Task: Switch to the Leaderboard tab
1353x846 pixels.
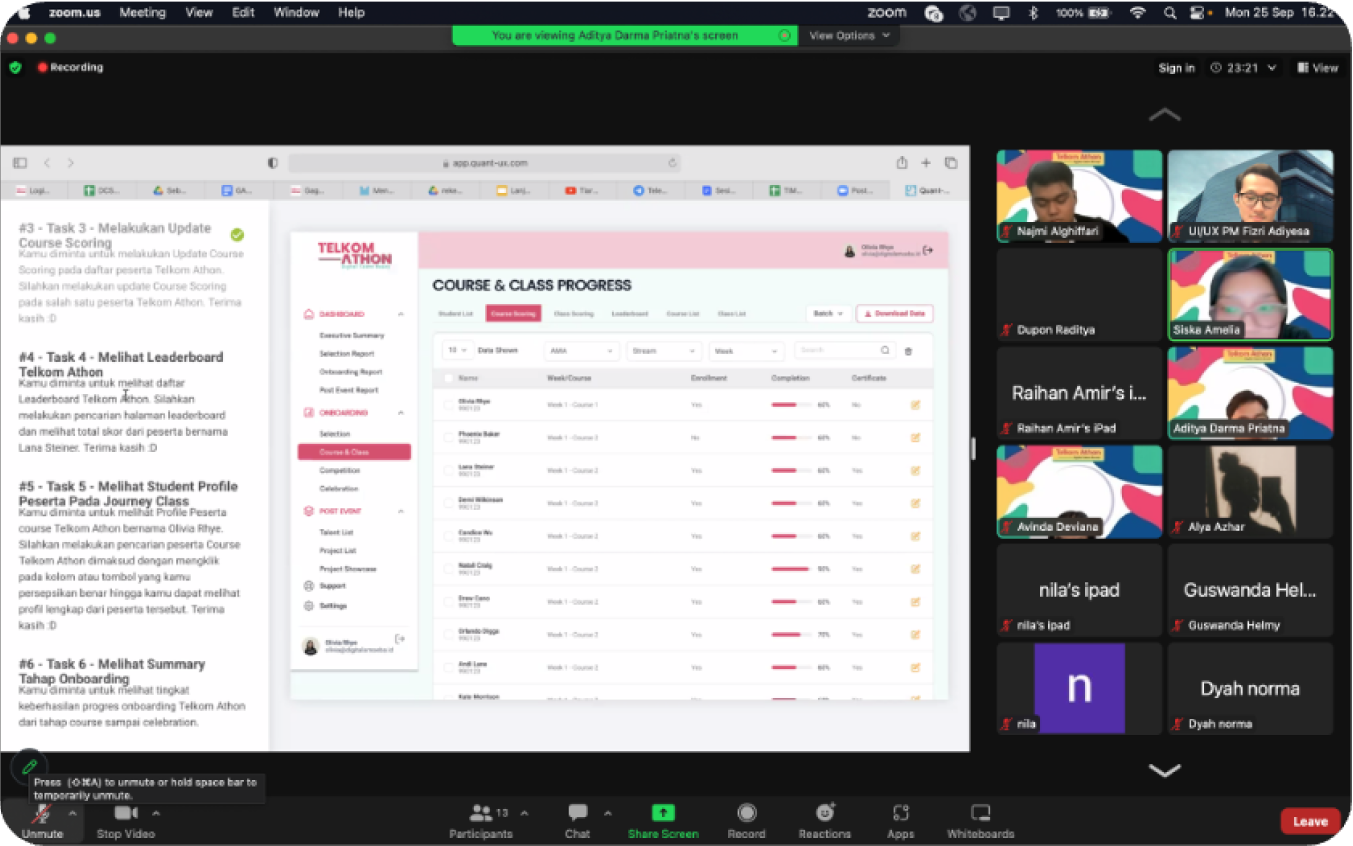Action: tap(630, 314)
